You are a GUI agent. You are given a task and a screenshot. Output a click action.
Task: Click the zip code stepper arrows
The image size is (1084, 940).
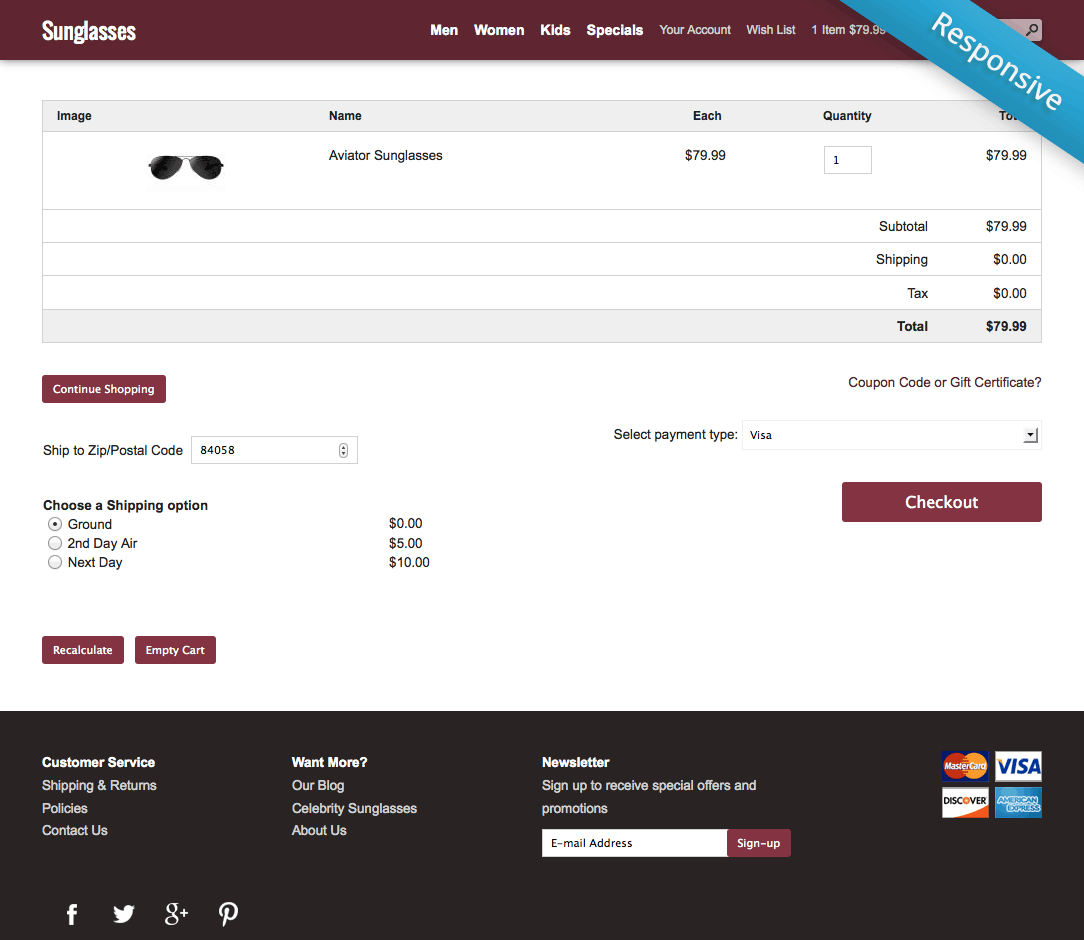tap(343, 450)
